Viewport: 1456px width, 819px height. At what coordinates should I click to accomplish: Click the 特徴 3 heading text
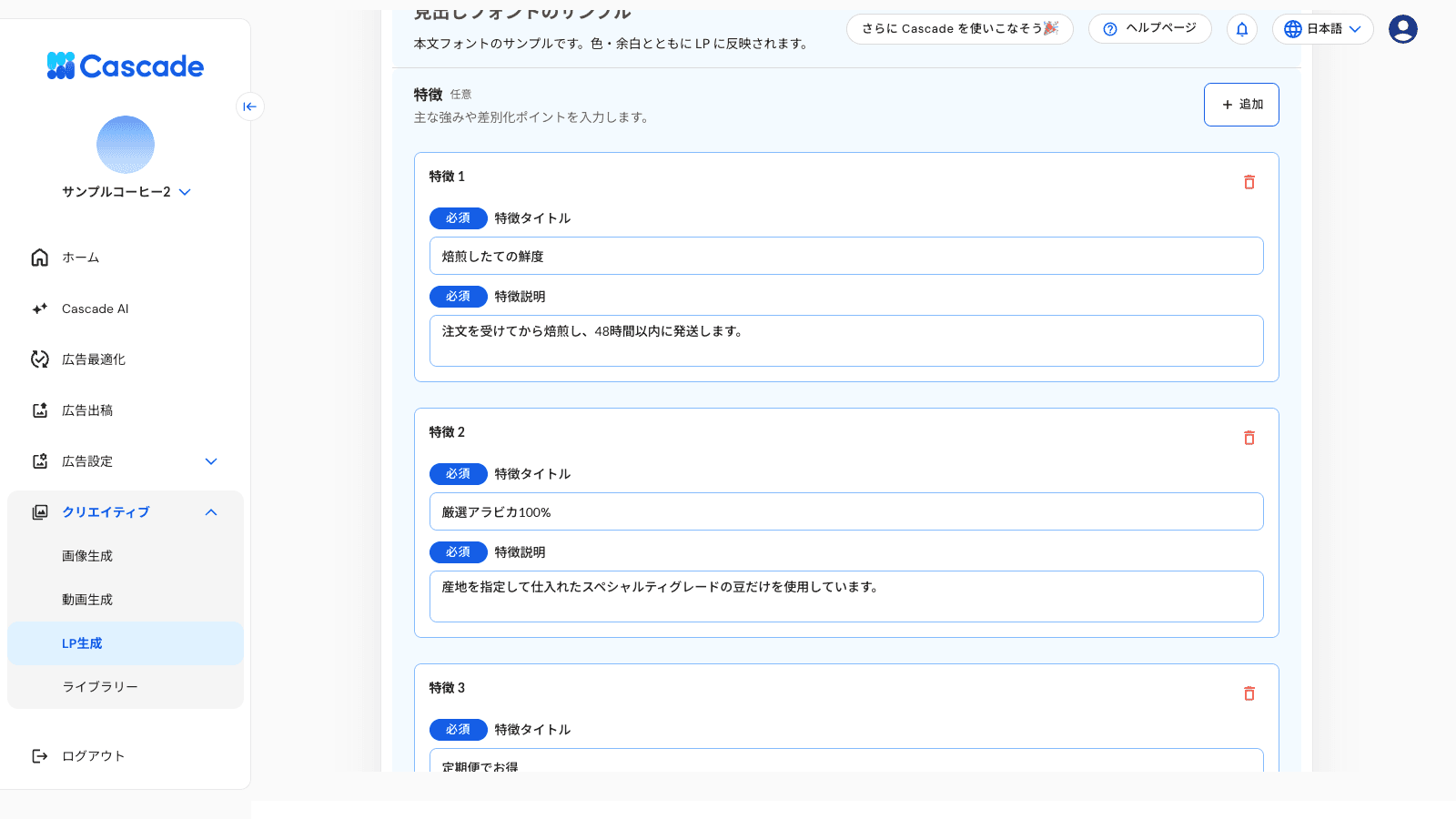[x=447, y=688]
